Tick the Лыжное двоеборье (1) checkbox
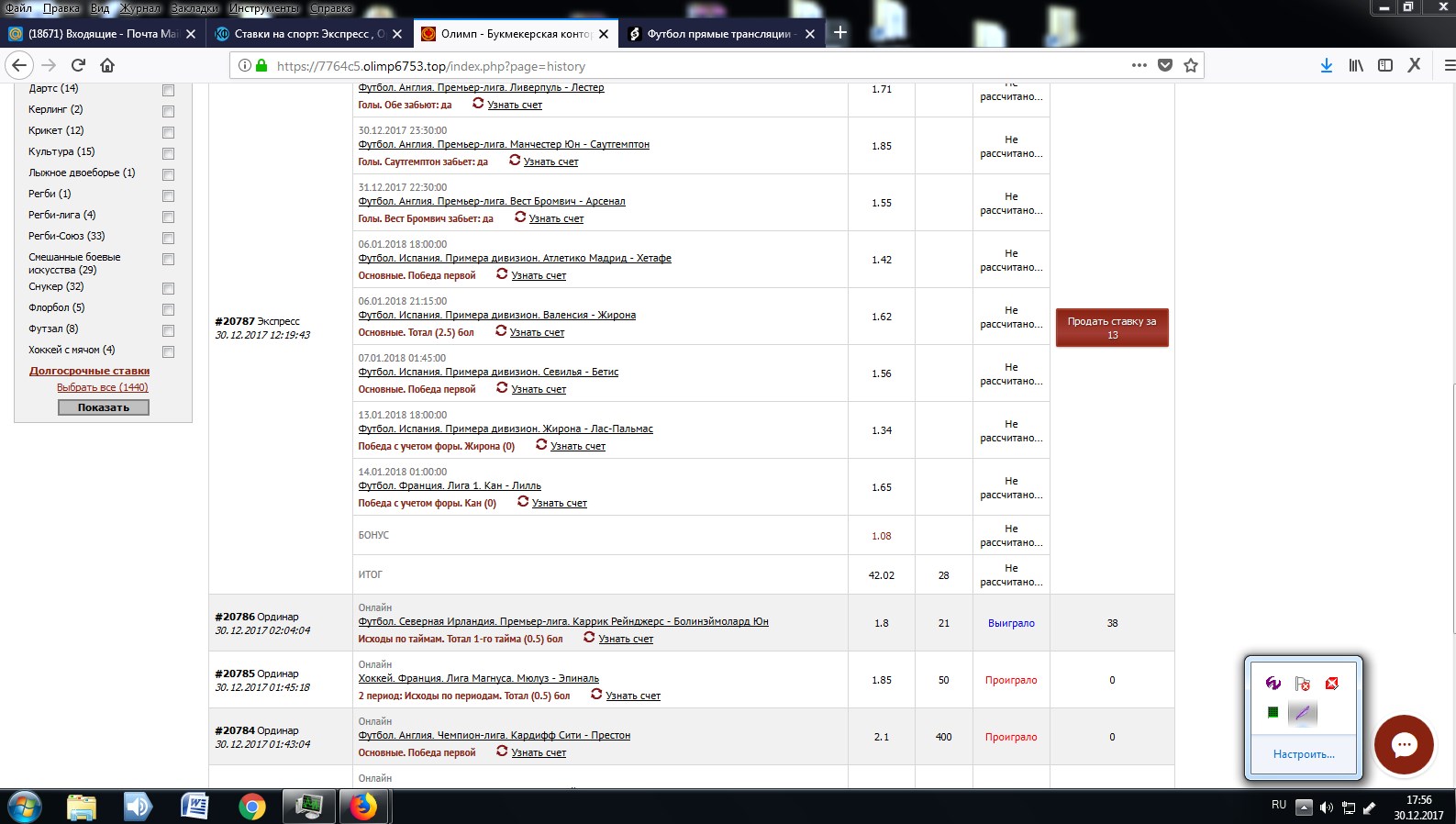This screenshot has height=824, width=1456. point(168,174)
